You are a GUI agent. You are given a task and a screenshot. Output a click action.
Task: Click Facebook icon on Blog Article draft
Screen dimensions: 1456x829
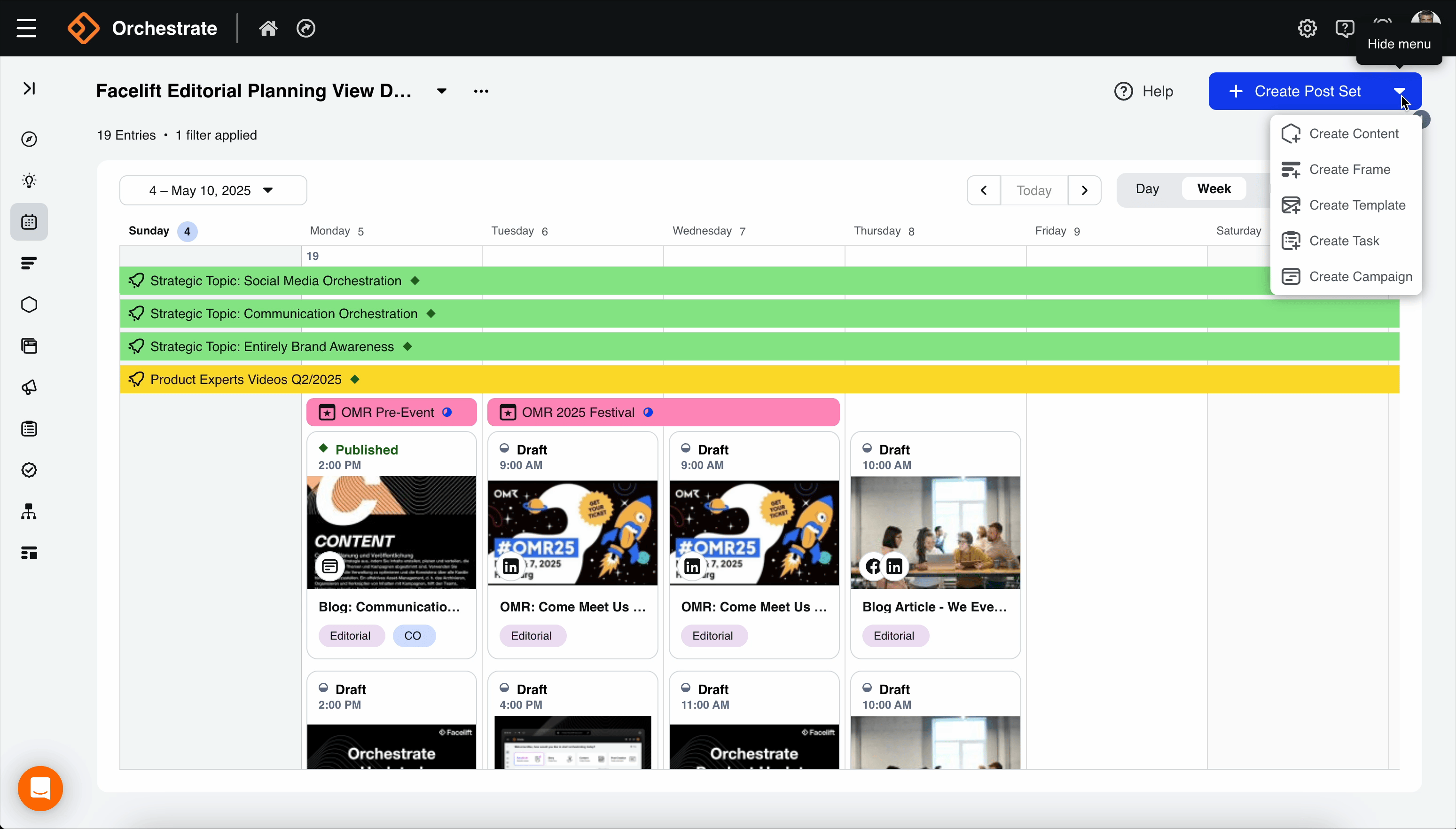(873, 566)
